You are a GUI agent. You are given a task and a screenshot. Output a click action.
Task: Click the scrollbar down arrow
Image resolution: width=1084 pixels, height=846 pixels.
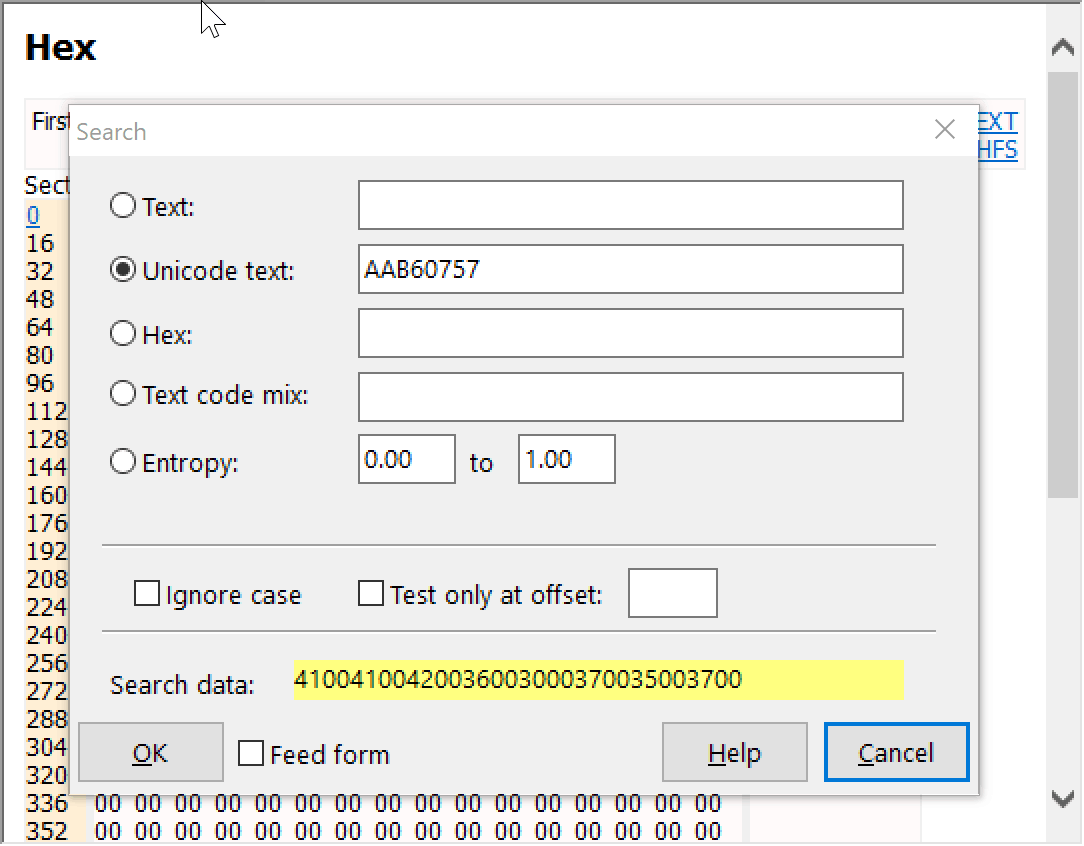(1063, 799)
